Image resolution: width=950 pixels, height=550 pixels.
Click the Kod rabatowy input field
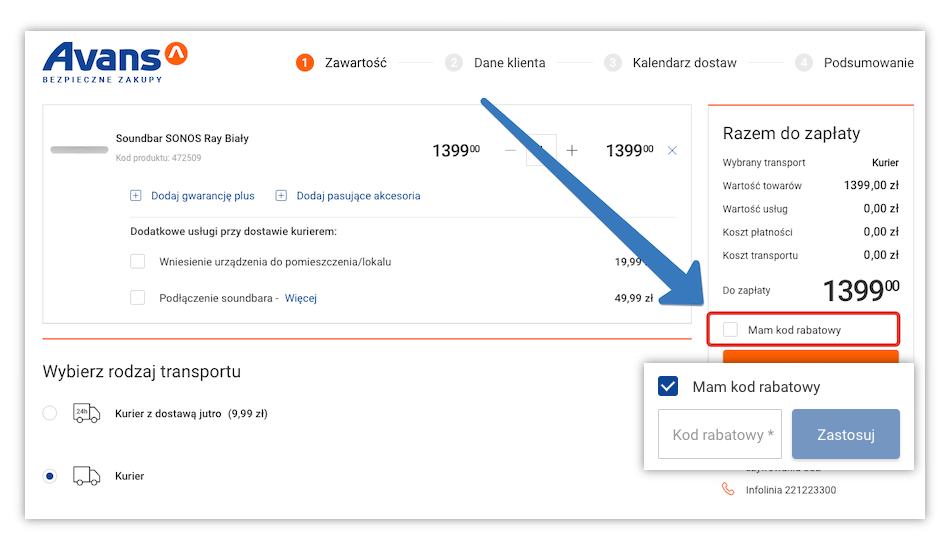[720, 435]
